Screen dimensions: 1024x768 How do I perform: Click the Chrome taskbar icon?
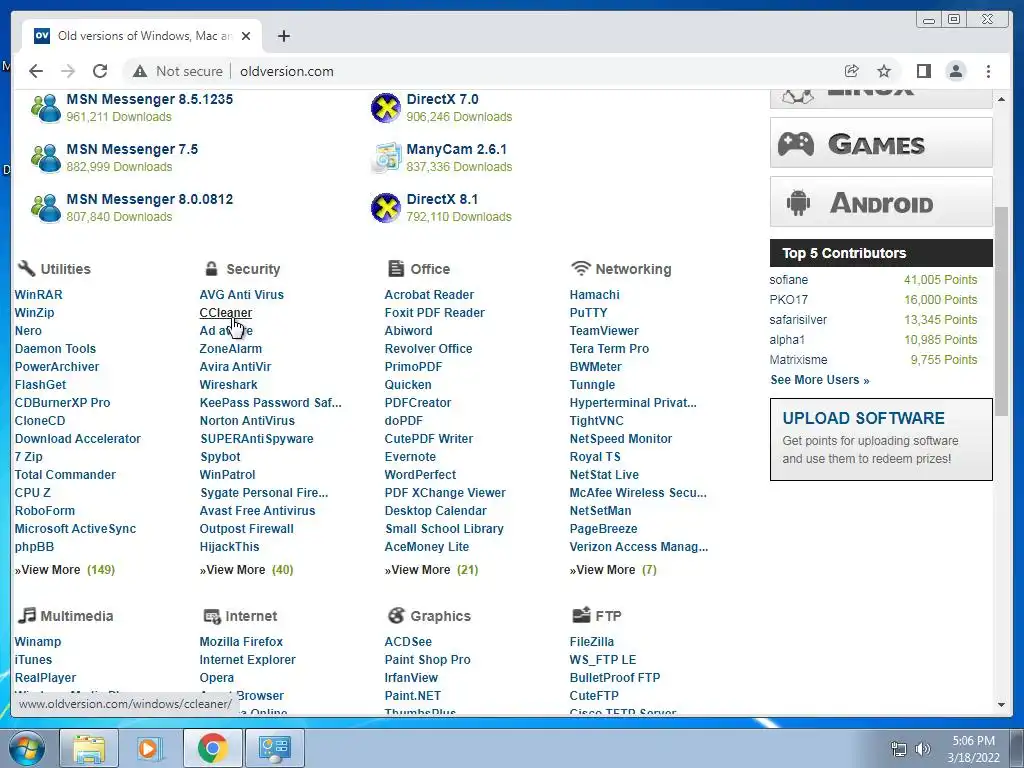(212, 748)
